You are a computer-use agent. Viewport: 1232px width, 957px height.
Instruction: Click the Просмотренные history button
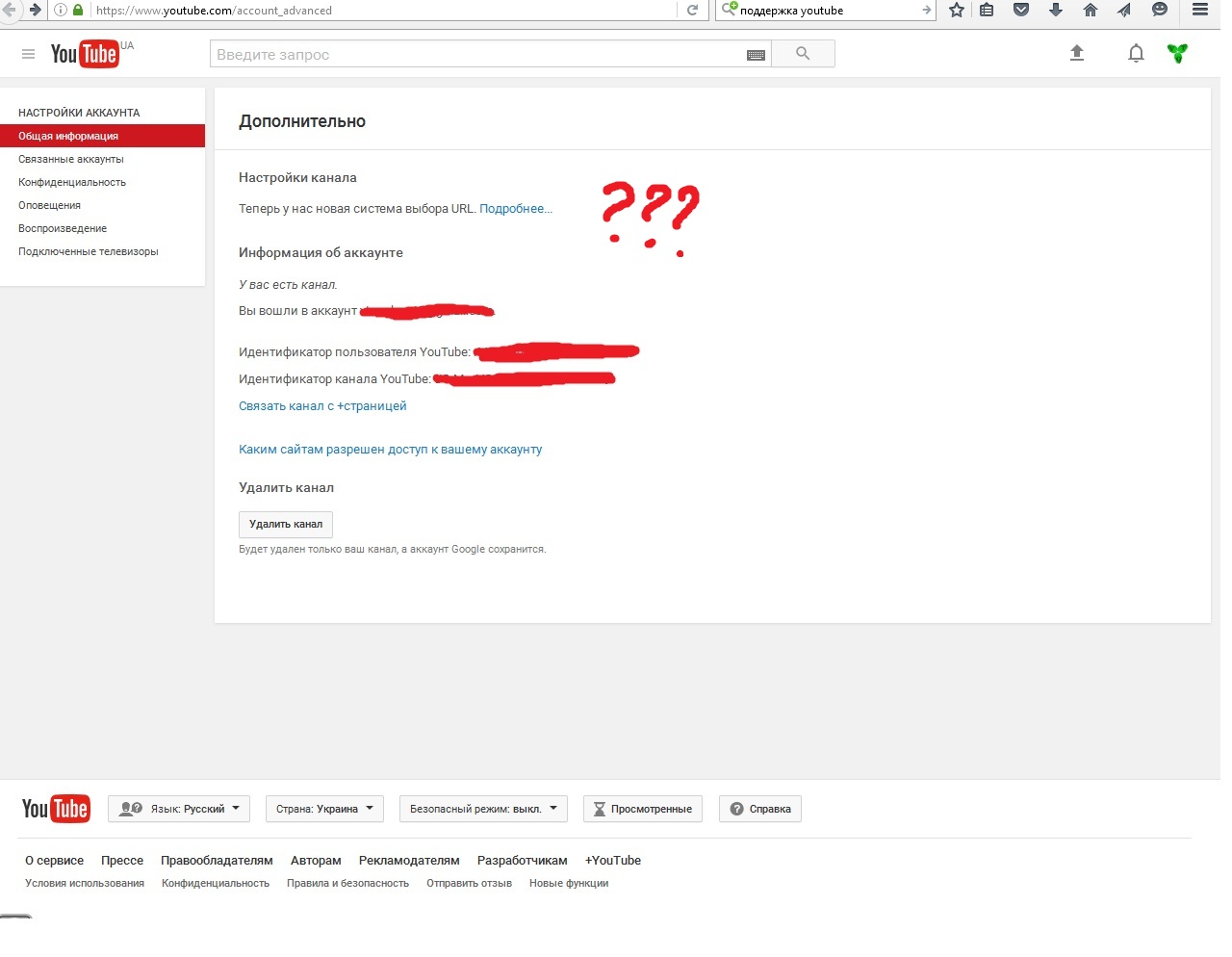pyautogui.click(x=643, y=809)
